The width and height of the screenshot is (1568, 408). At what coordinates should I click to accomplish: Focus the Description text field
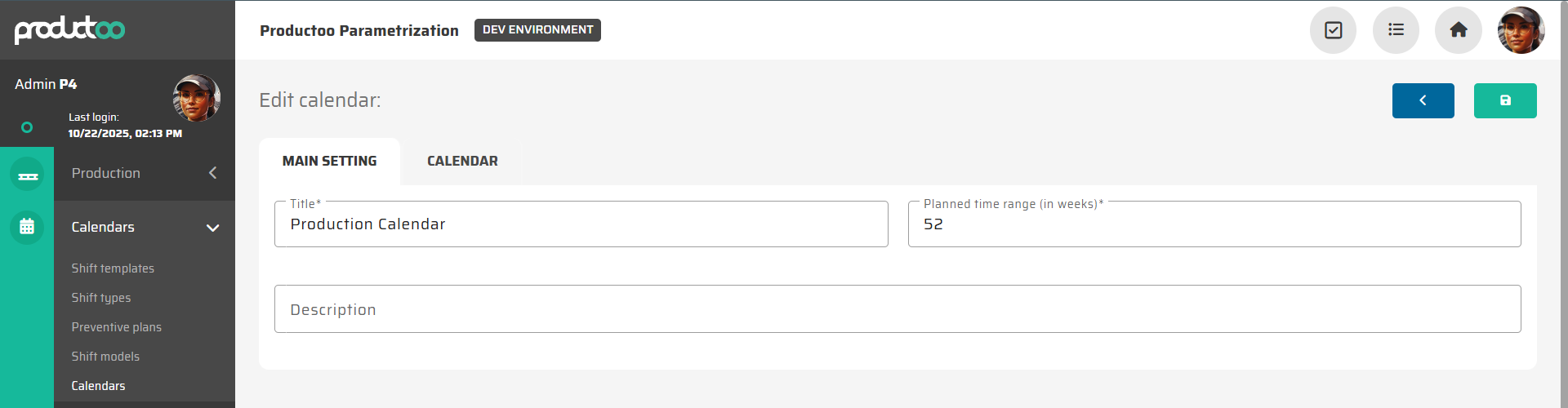(897, 309)
